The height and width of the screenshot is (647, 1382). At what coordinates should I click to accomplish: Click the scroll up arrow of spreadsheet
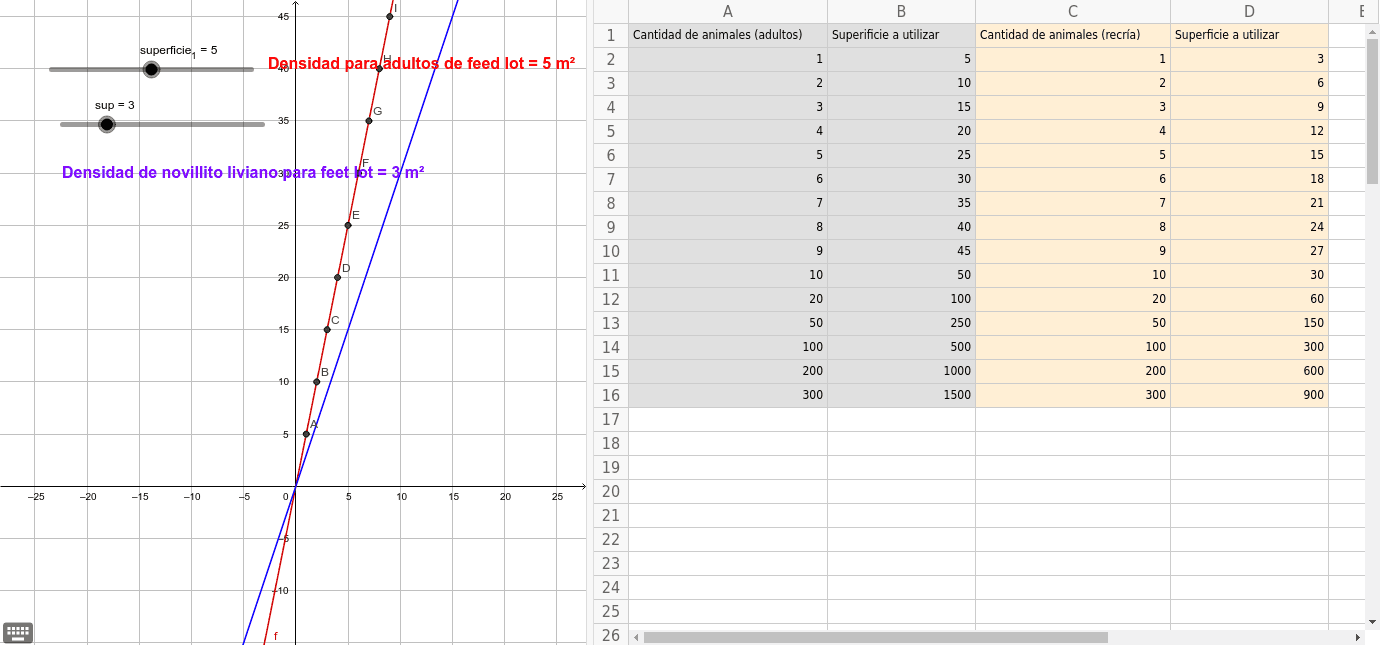tap(1373, 32)
